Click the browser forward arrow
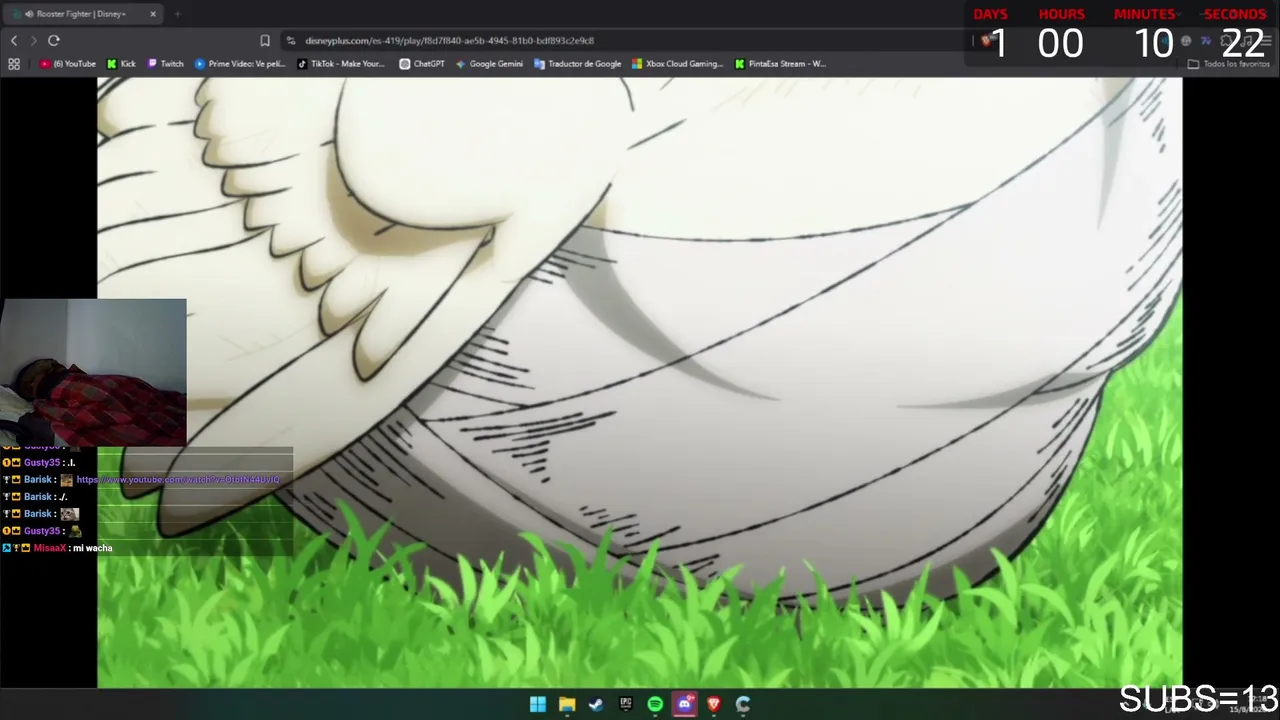This screenshot has width=1280, height=720. tap(33, 40)
